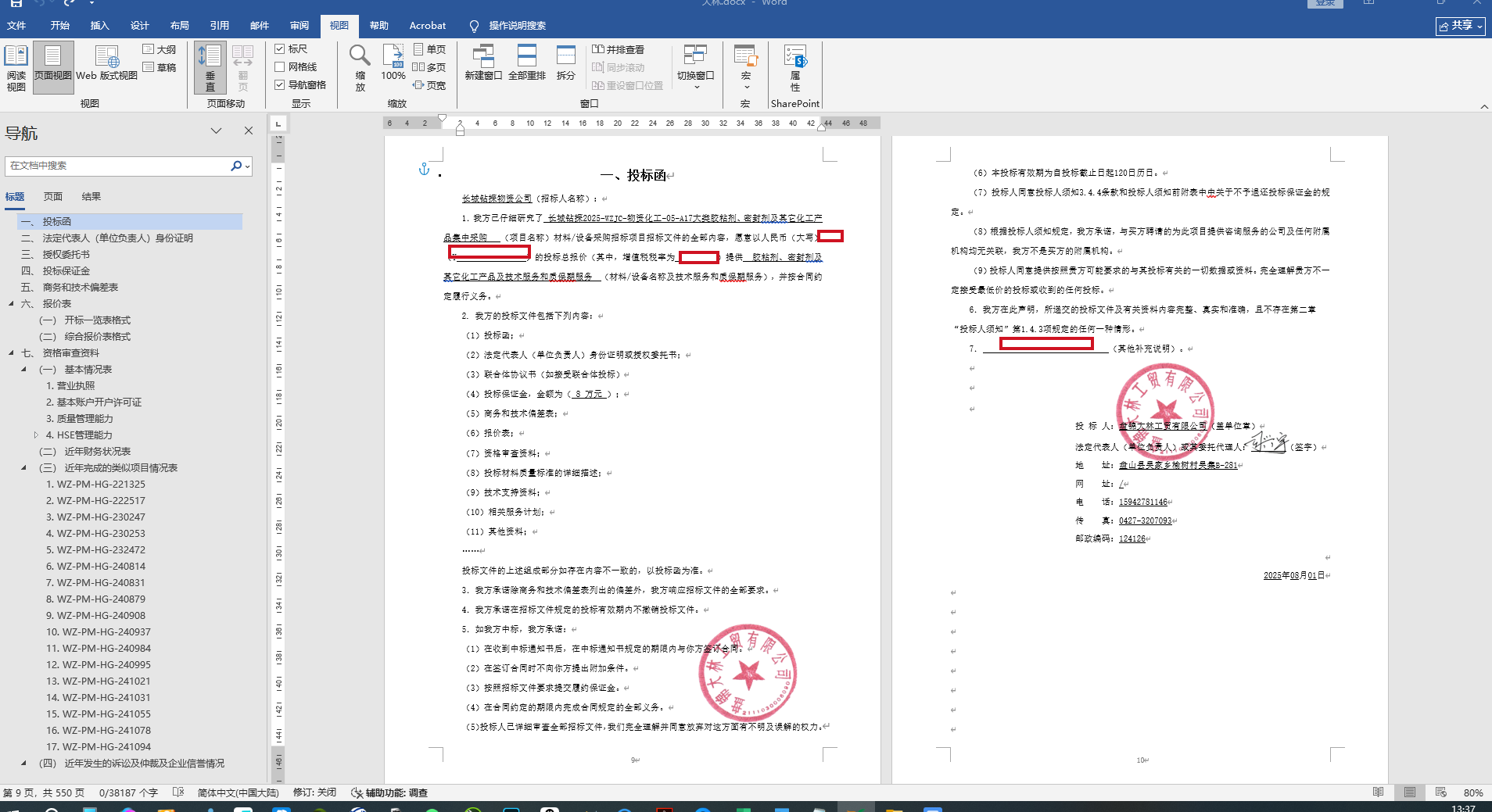Show Headings (标题) tab in navigation
Viewport: 1492px width, 812px height.
point(15,197)
